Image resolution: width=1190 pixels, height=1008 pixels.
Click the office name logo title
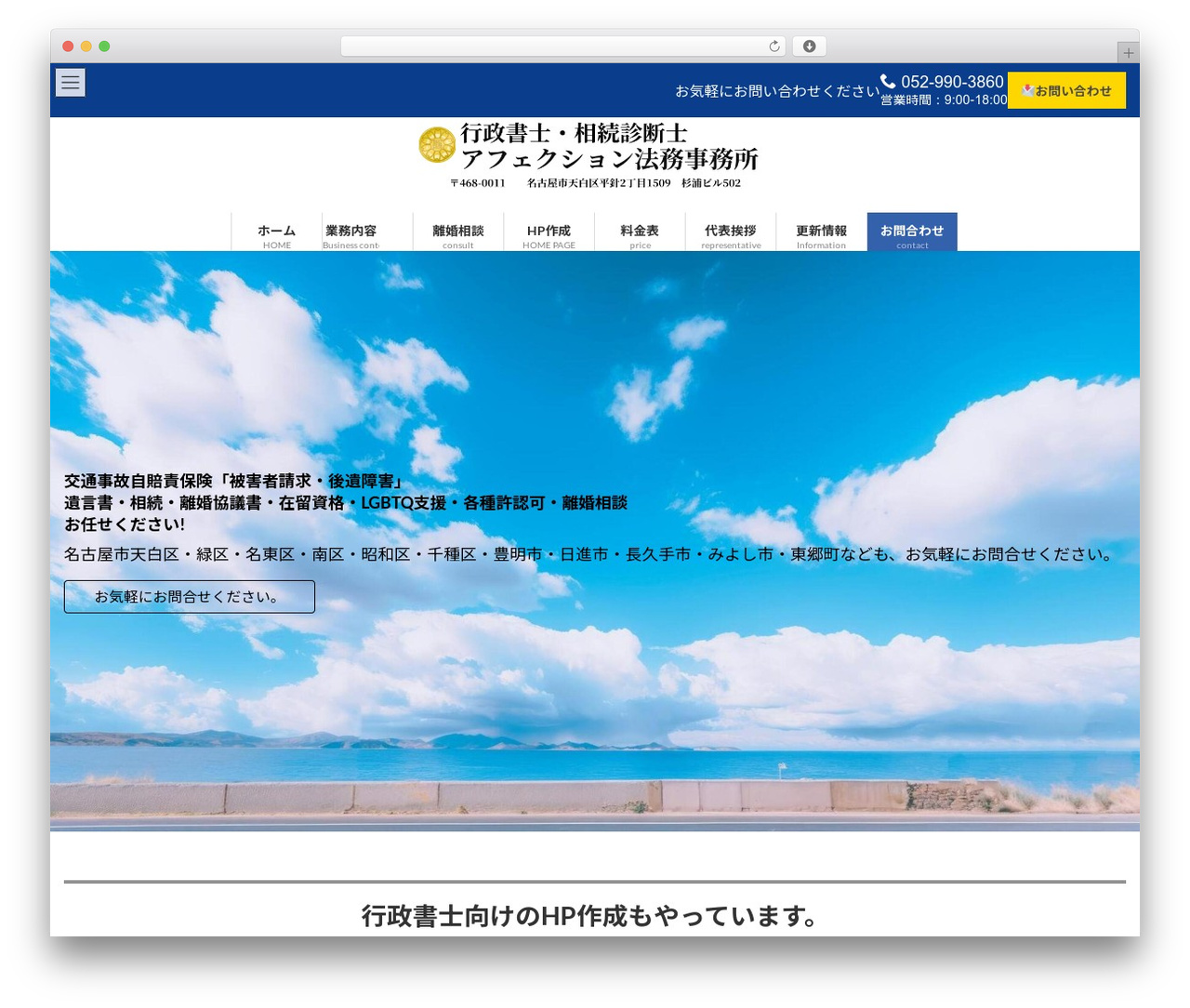point(610,147)
